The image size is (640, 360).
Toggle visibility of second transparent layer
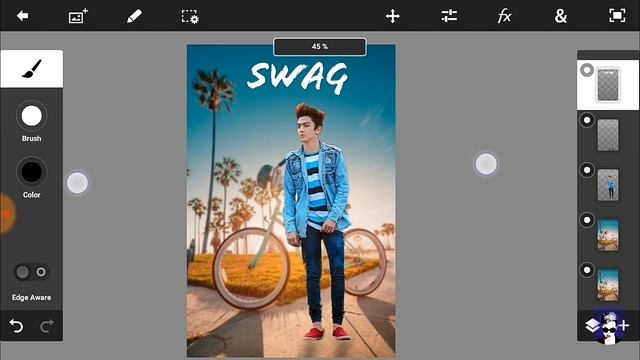coord(587,120)
